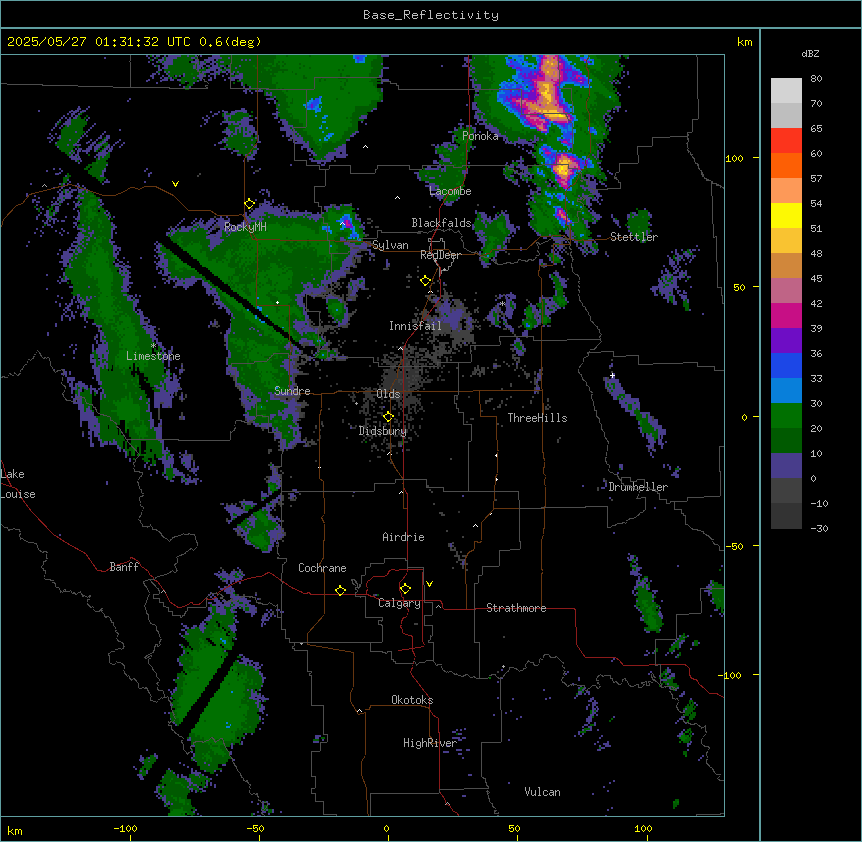Click the yellow diamond marker below Cochrane
The height and width of the screenshot is (842, 862).
click(340, 590)
